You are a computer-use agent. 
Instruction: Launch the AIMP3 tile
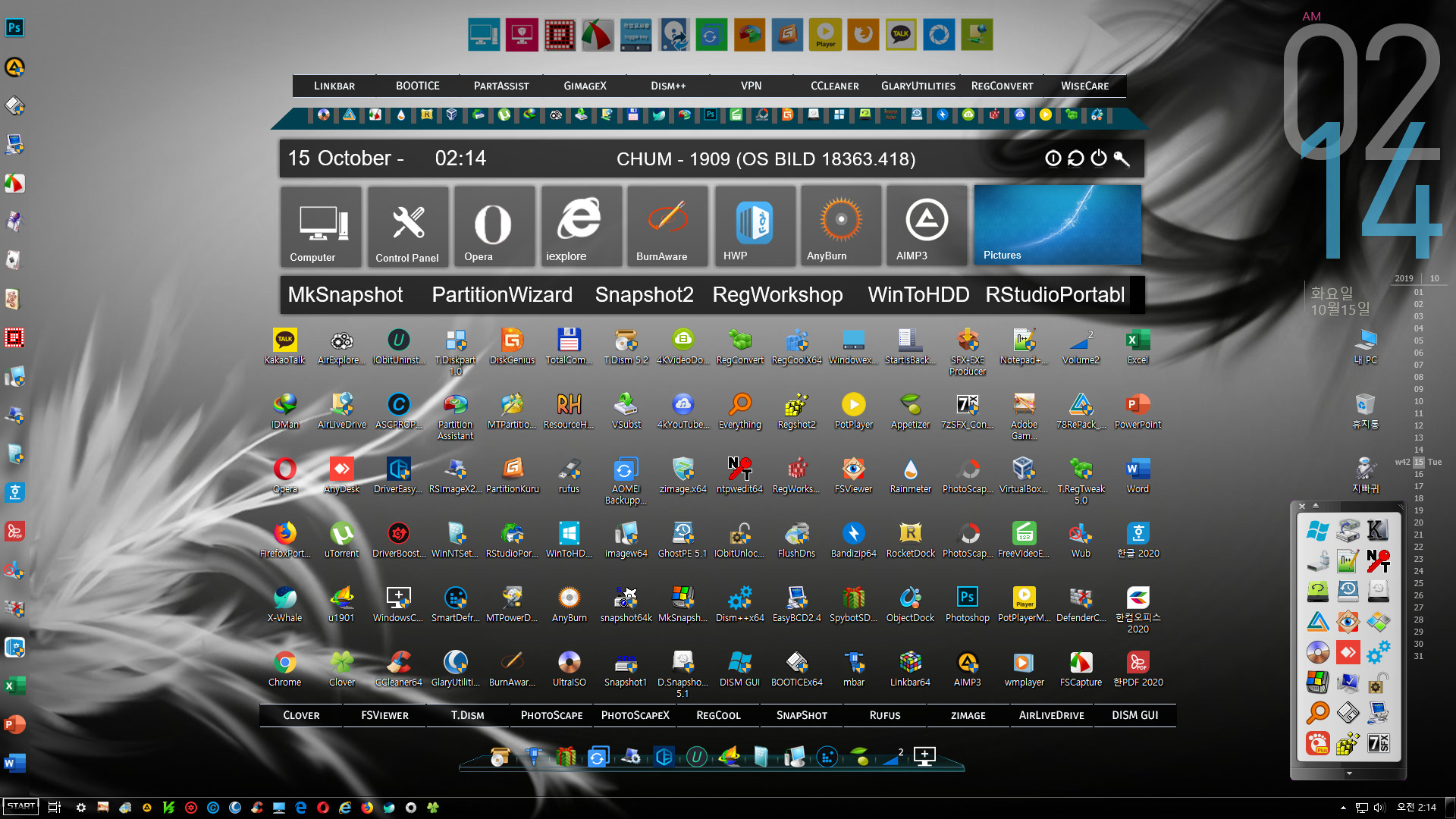(x=927, y=225)
